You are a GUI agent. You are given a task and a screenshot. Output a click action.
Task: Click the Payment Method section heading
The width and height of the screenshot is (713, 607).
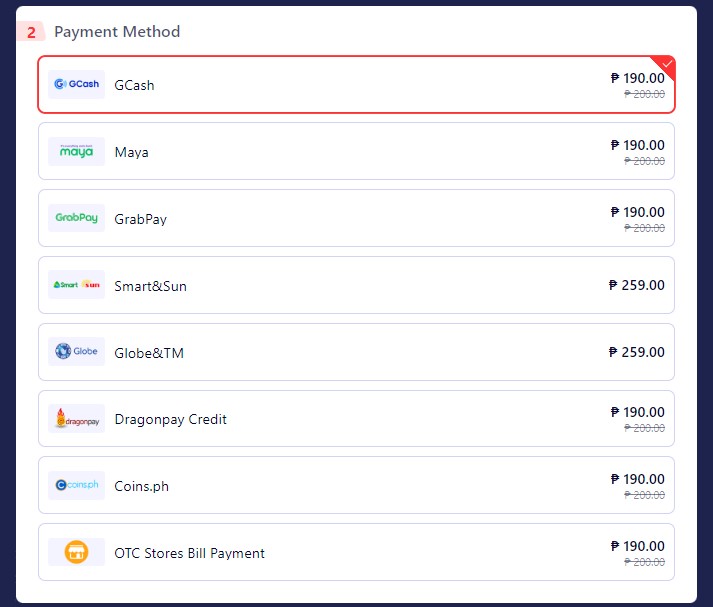click(x=117, y=32)
